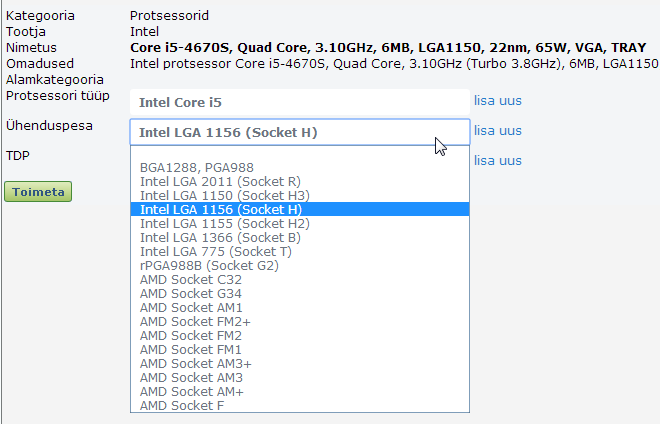Choose AMD Socket FM2+ option
The height and width of the screenshot is (424, 660).
[300, 321]
